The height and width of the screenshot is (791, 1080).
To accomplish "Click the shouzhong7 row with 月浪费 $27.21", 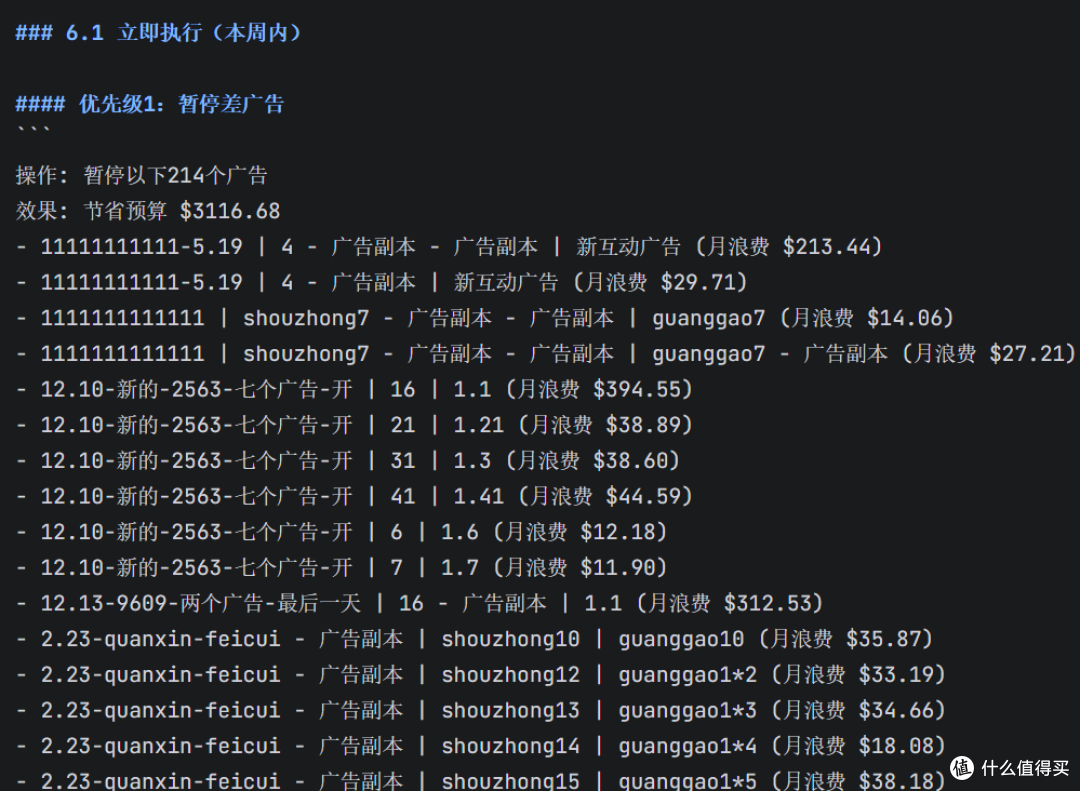I will (546, 354).
